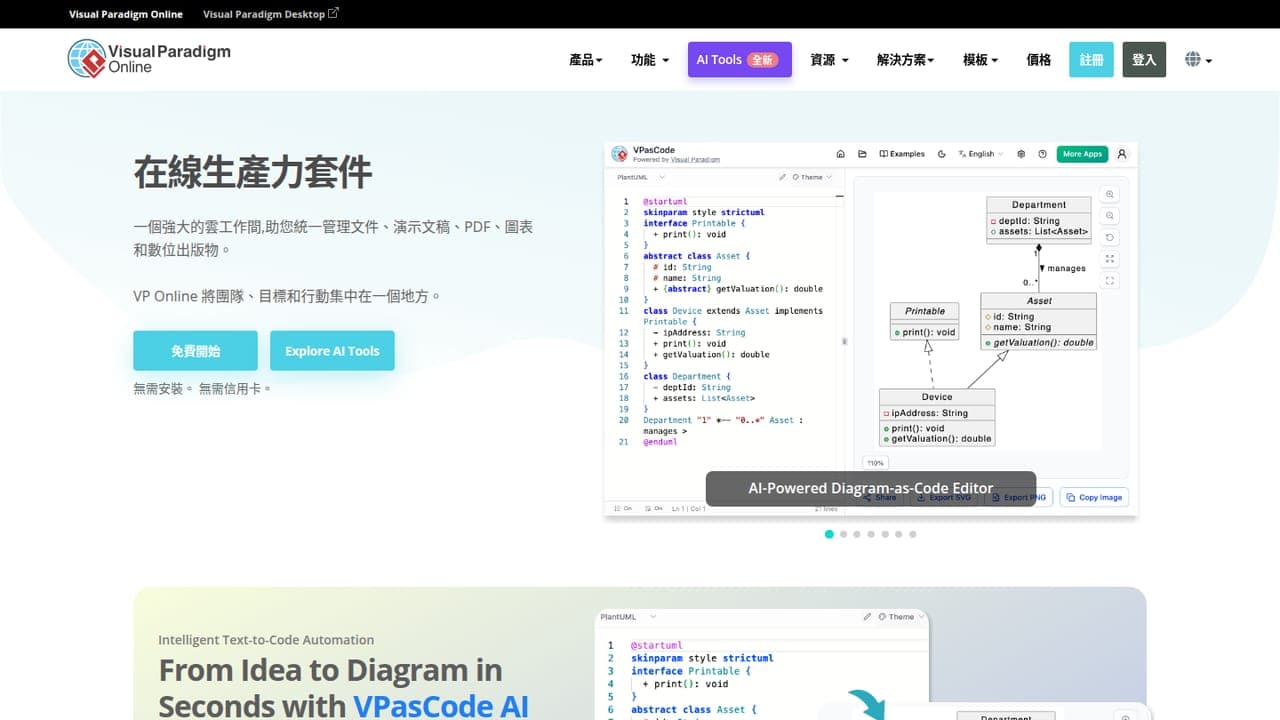The width and height of the screenshot is (1280, 720).
Task: Expand the 資源 dropdown menu
Action: point(829,60)
